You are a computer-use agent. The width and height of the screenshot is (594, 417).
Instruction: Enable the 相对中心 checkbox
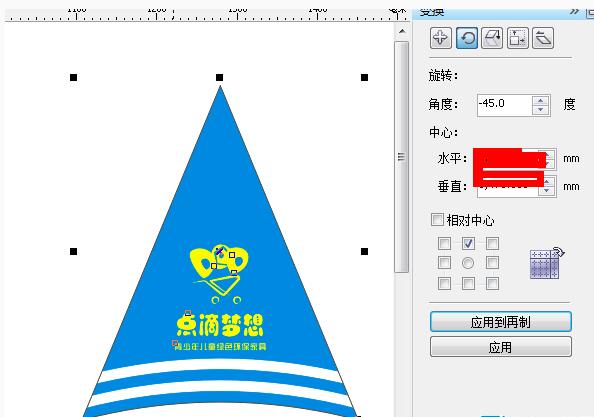coord(437,220)
